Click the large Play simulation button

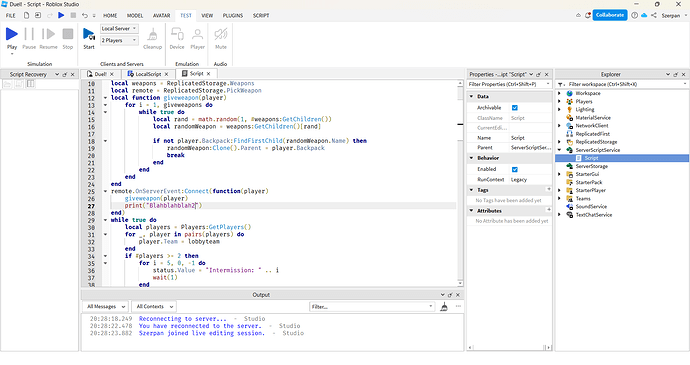12,34
